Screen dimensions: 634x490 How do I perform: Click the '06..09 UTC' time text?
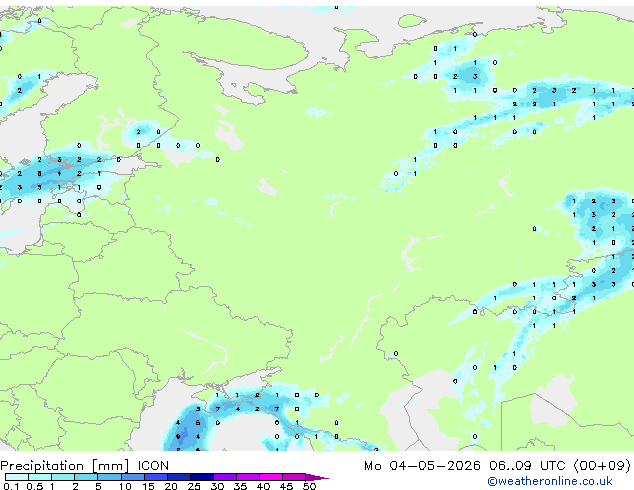coord(527,466)
